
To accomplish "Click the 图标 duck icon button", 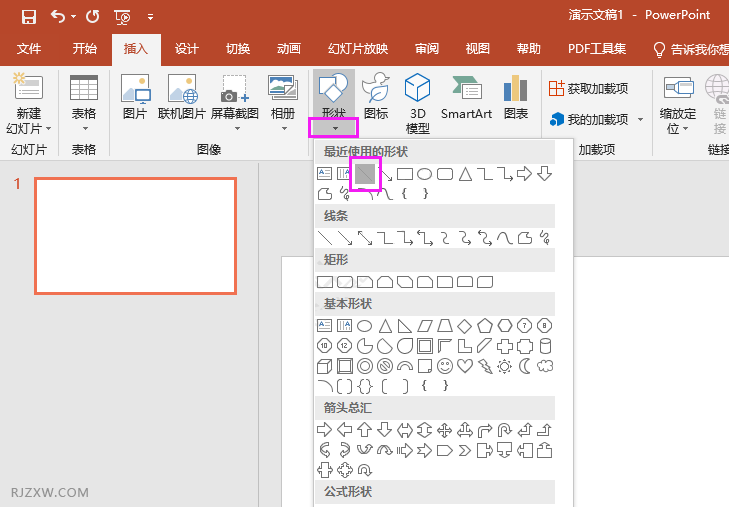I will click(376, 97).
